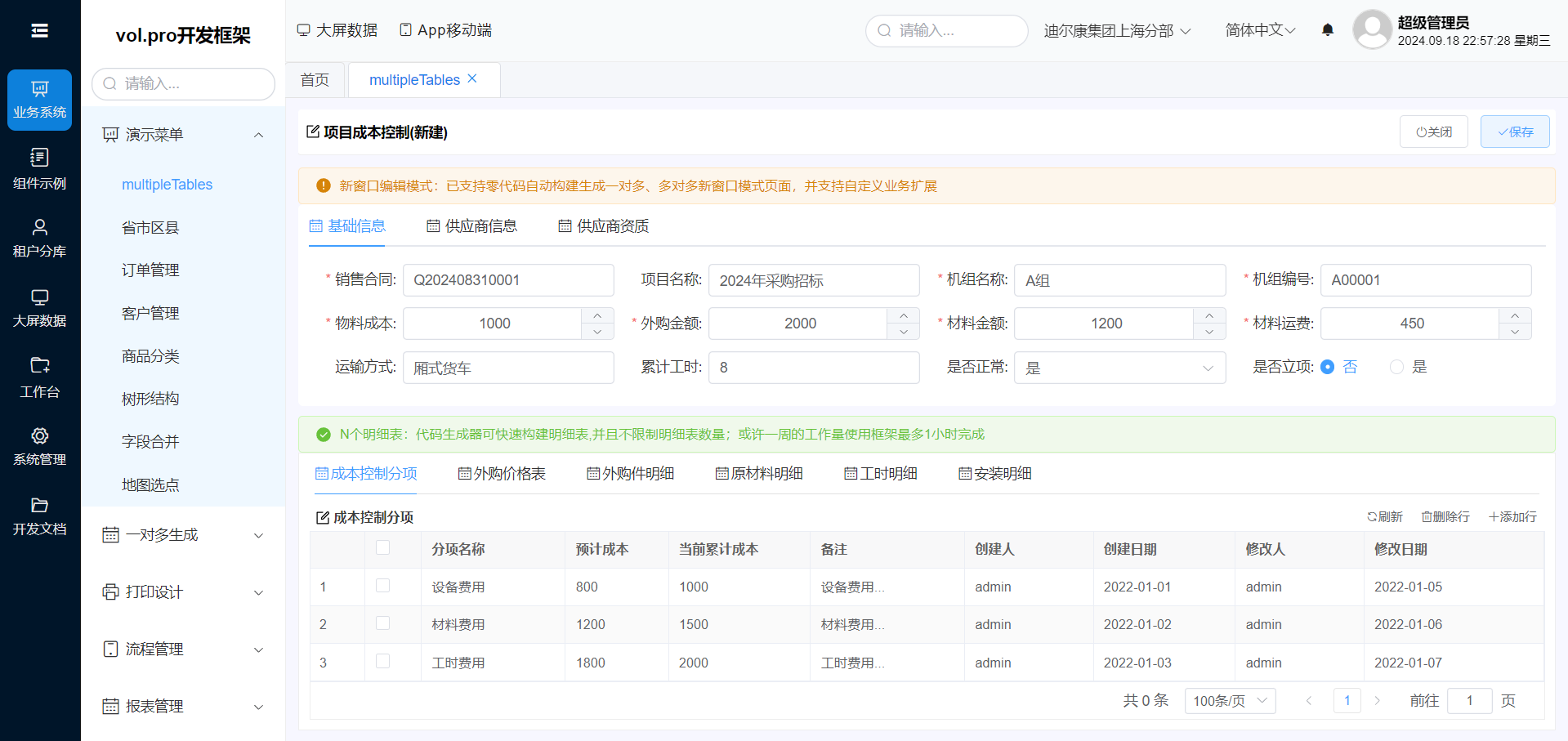Switch to 原材料明细 detail tab
The height and width of the screenshot is (741, 1568).
click(759, 474)
